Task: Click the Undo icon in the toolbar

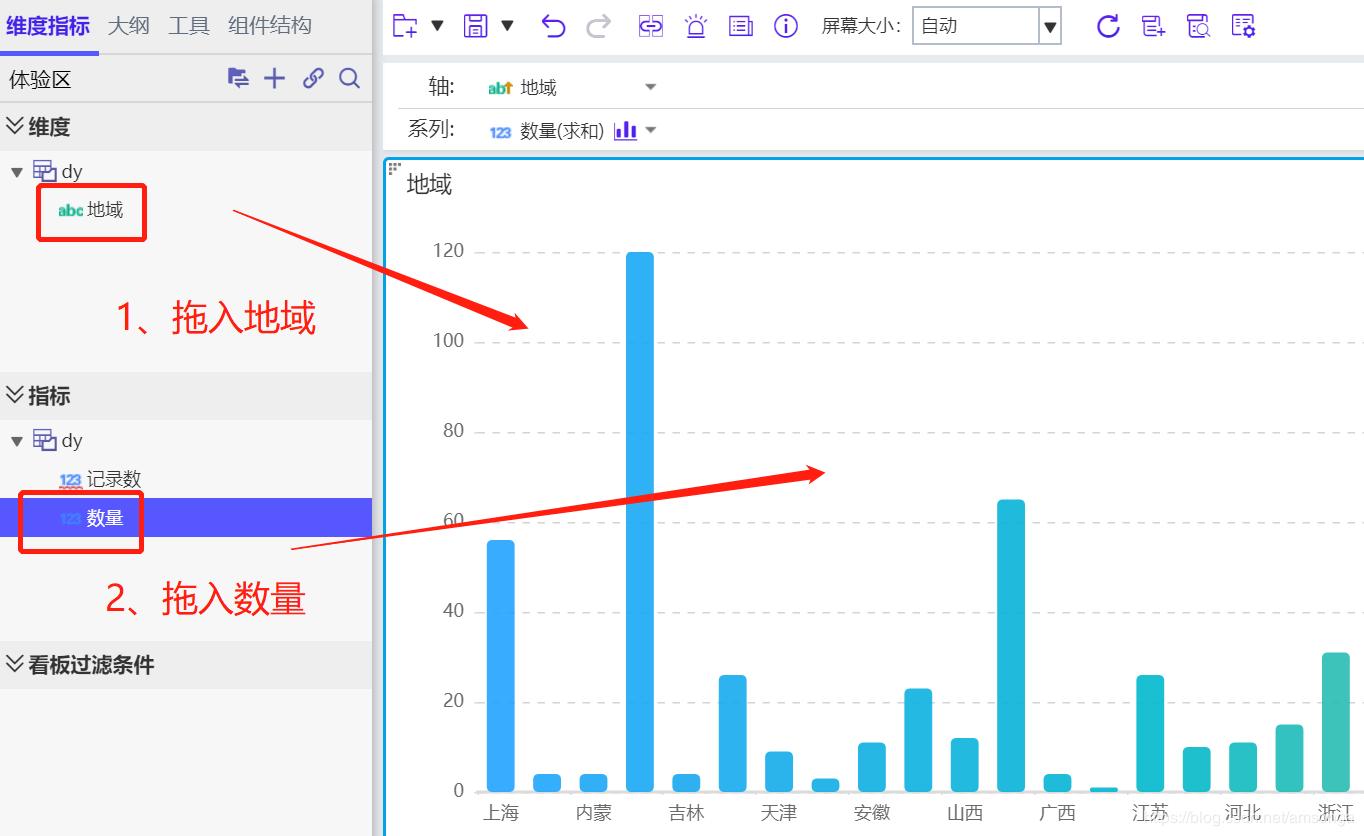Action: 553,26
